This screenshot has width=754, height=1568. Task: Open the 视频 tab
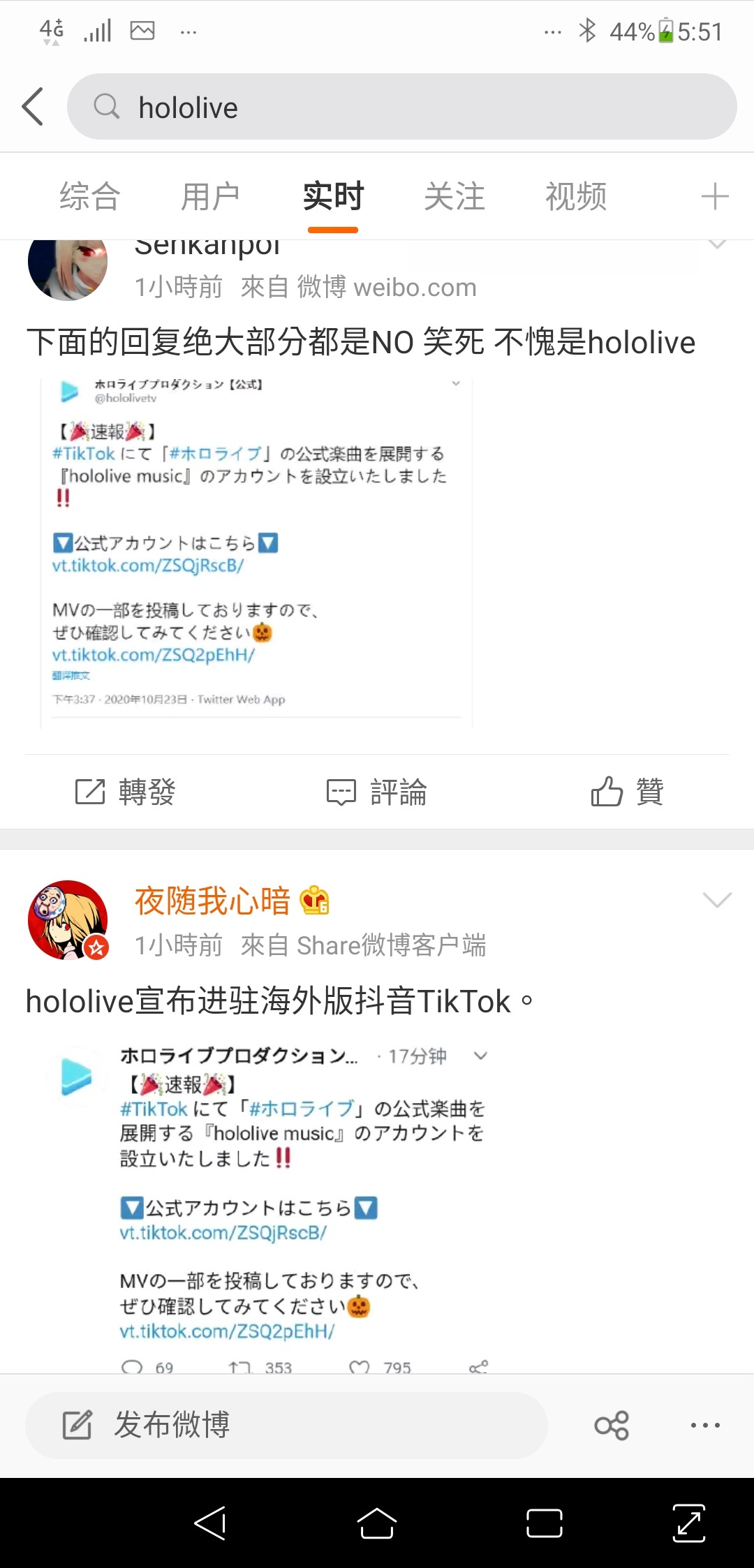[x=576, y=196]
